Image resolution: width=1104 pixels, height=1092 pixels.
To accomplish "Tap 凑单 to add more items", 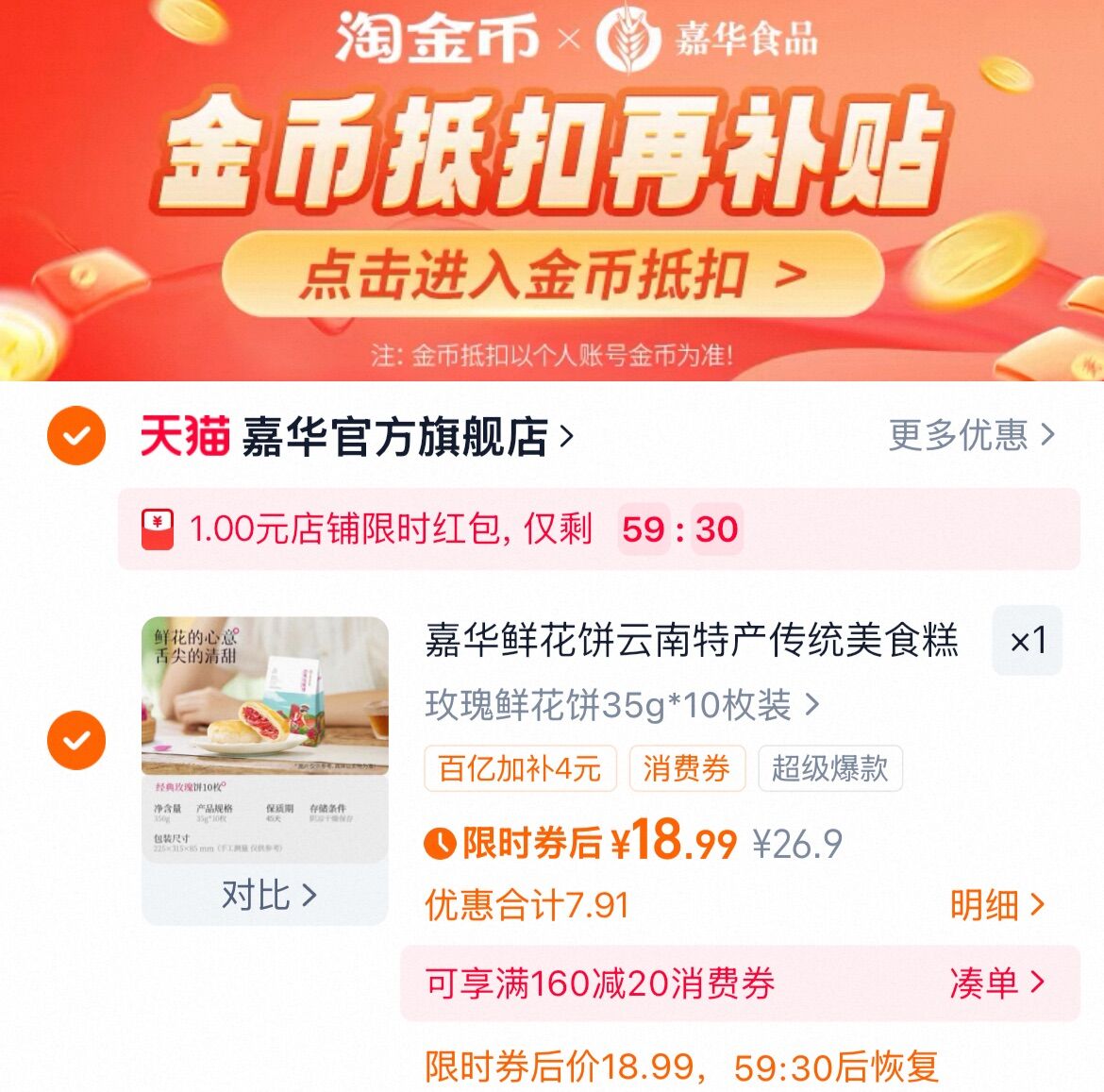I will tap(997, 983).
